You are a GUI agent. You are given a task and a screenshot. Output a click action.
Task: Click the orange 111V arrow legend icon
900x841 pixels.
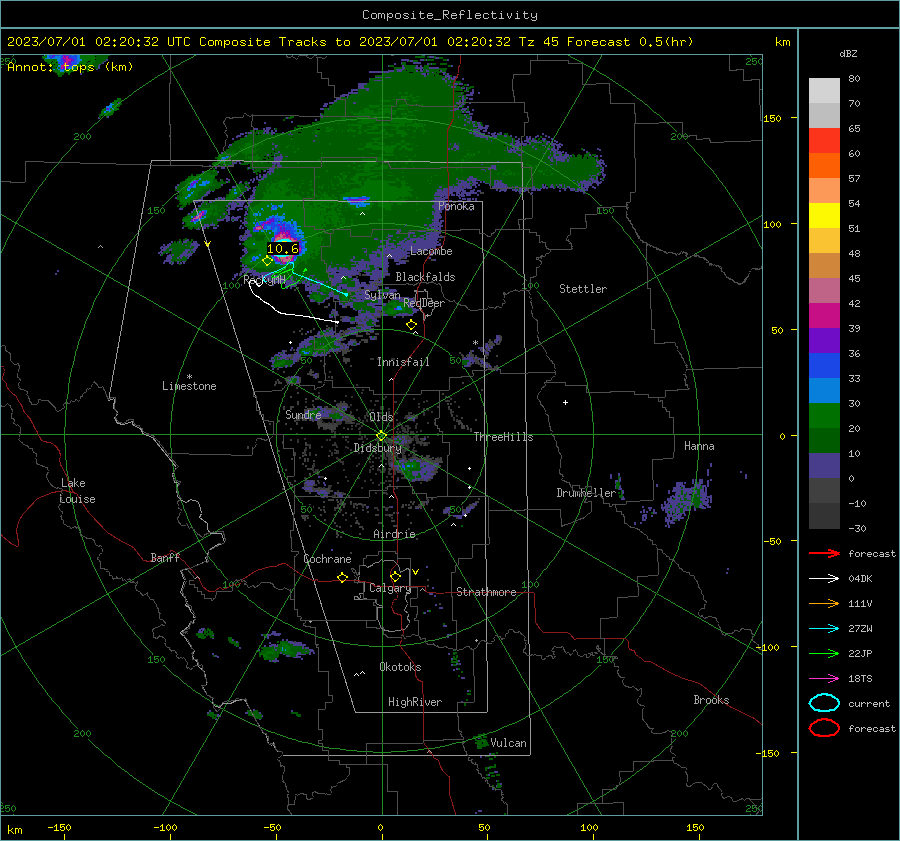tap(824, 603)
